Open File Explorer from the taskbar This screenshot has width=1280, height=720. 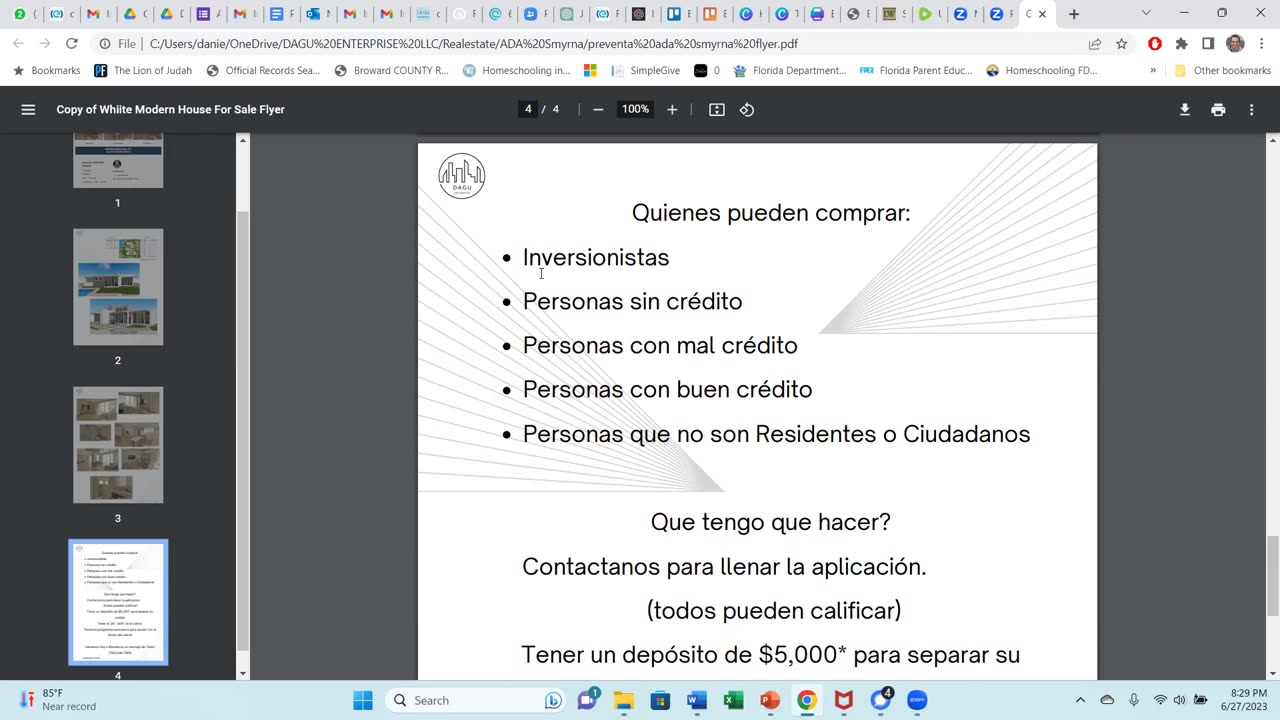pos(624,700)
